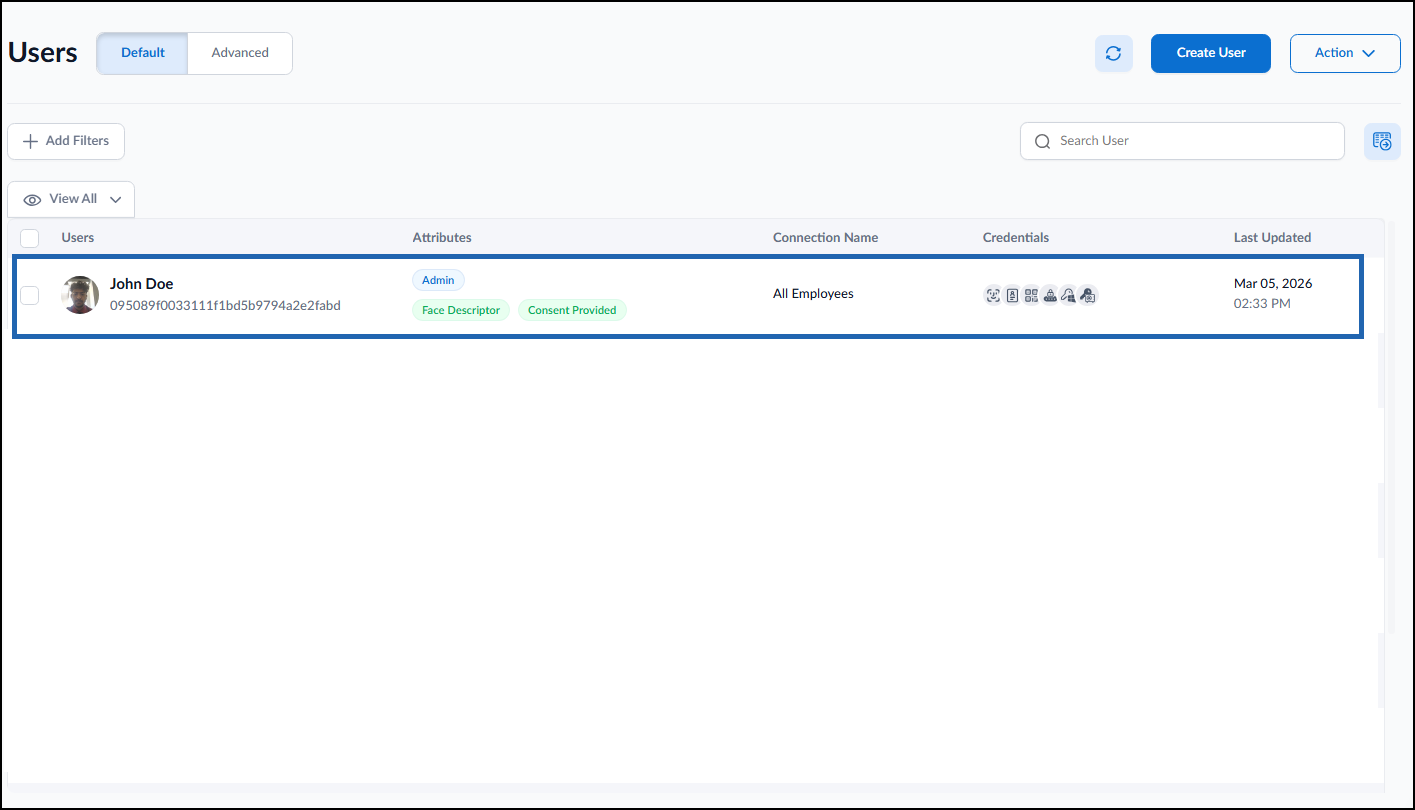Click the key with Windows logo icon
The height and width of the screenshot is (810, 1415).
pos(1069,295)
